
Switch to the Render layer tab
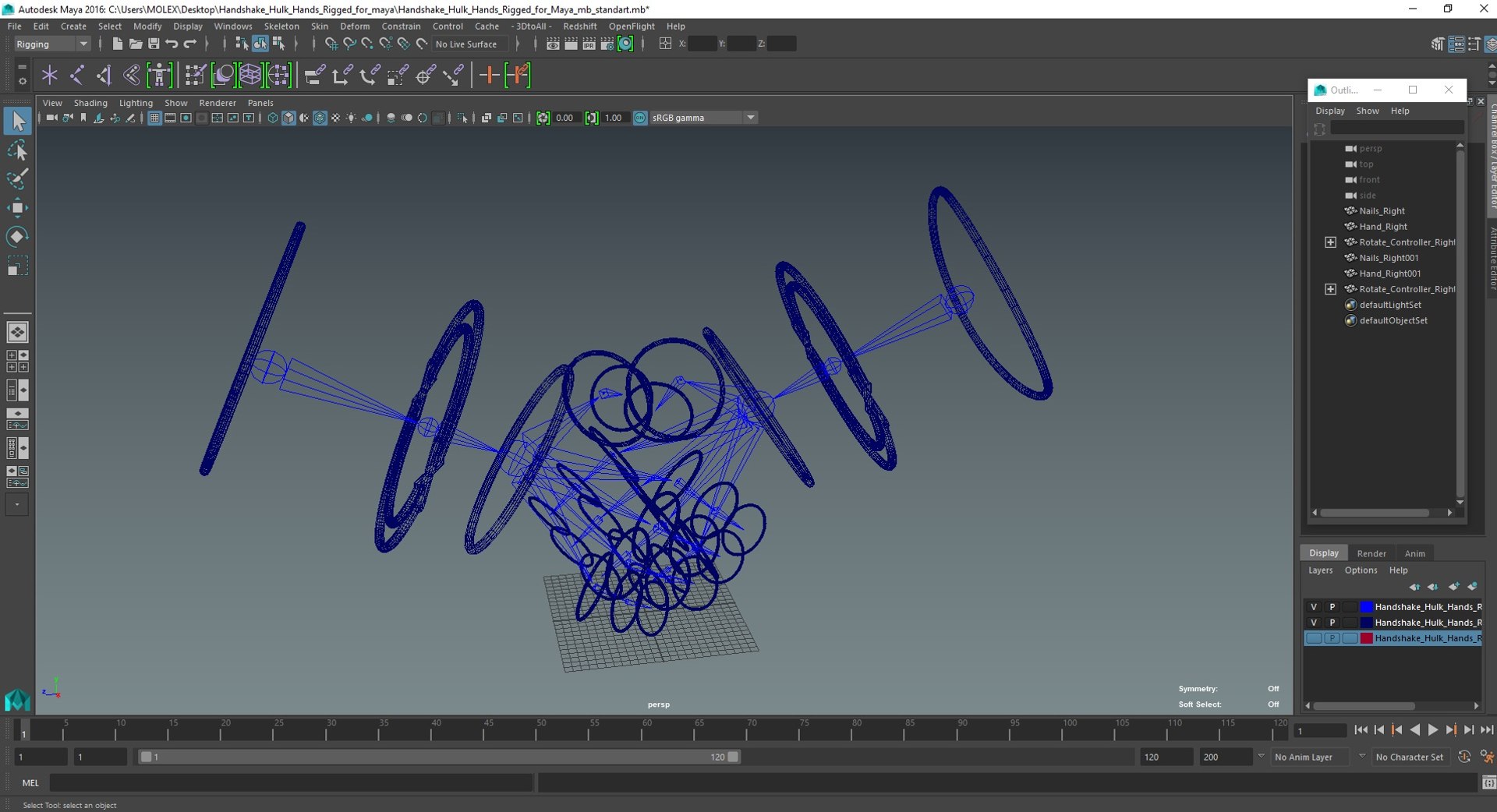(x=1371, y=553)
